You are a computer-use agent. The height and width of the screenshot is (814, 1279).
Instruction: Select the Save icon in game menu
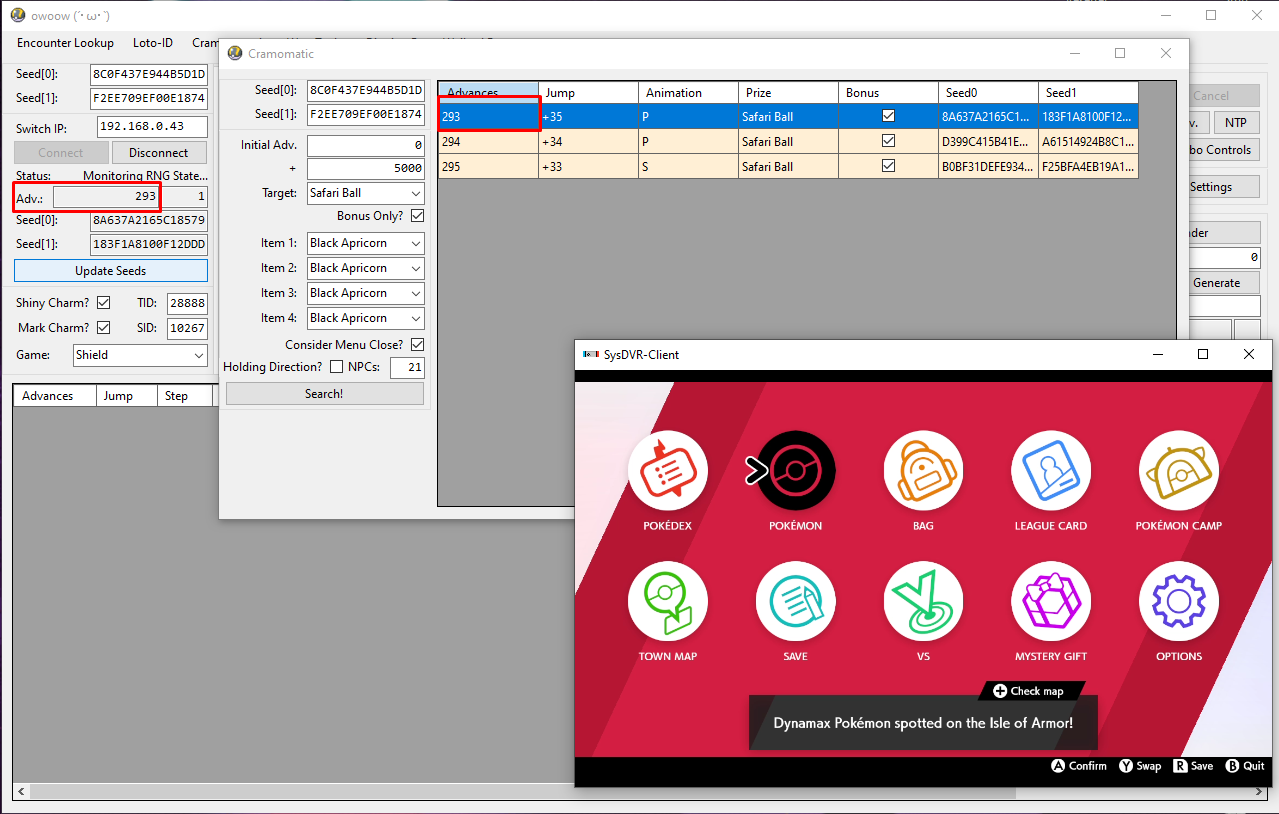point(796,601)
